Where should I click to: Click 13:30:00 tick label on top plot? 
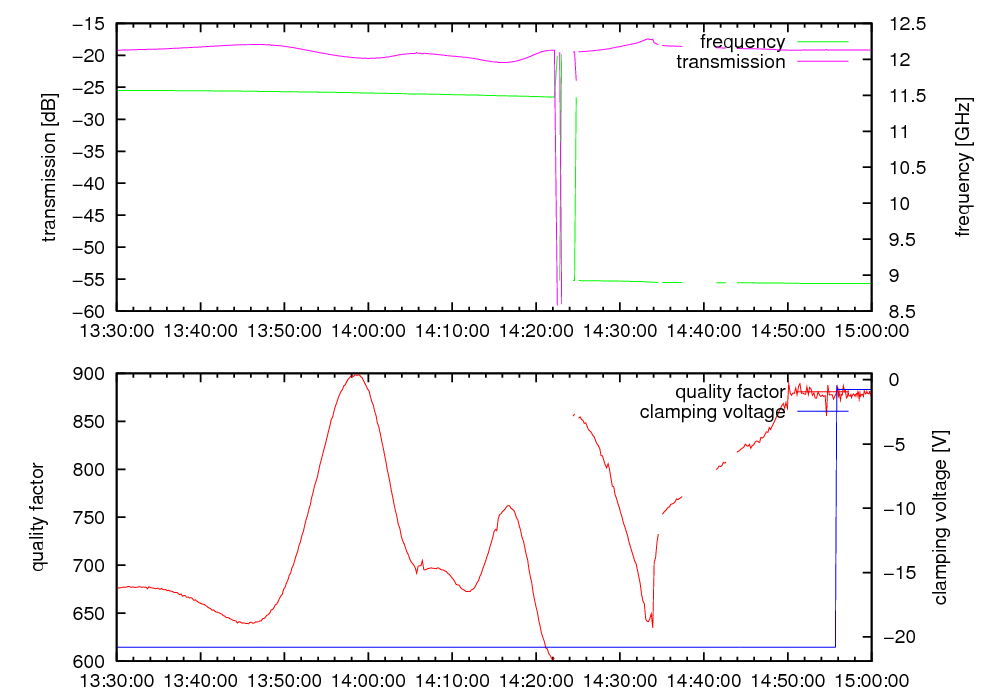117,329
